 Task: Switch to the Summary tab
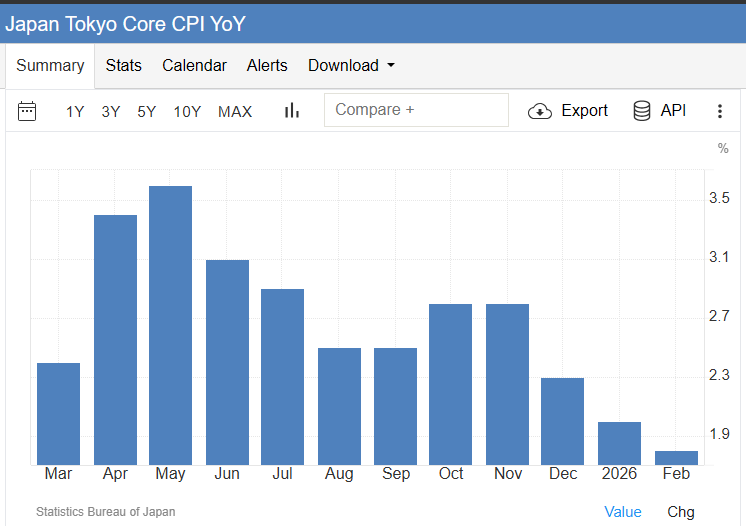point(50,66)
